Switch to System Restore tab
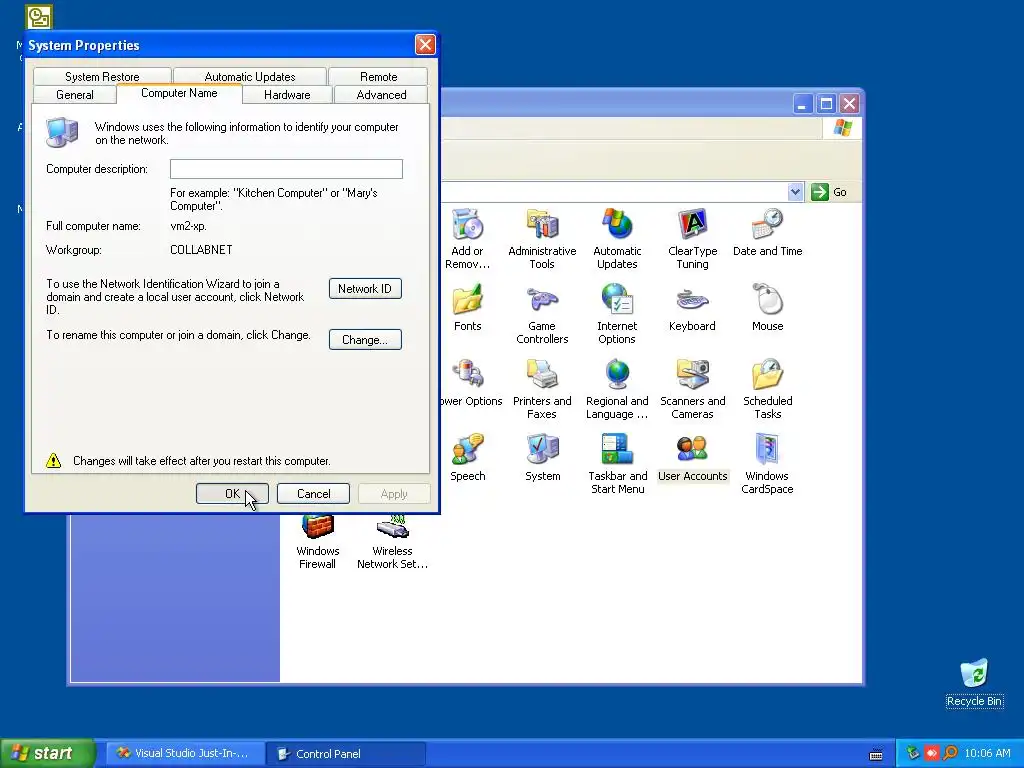This screenshot has height=768, width=1024. [102, 76]
